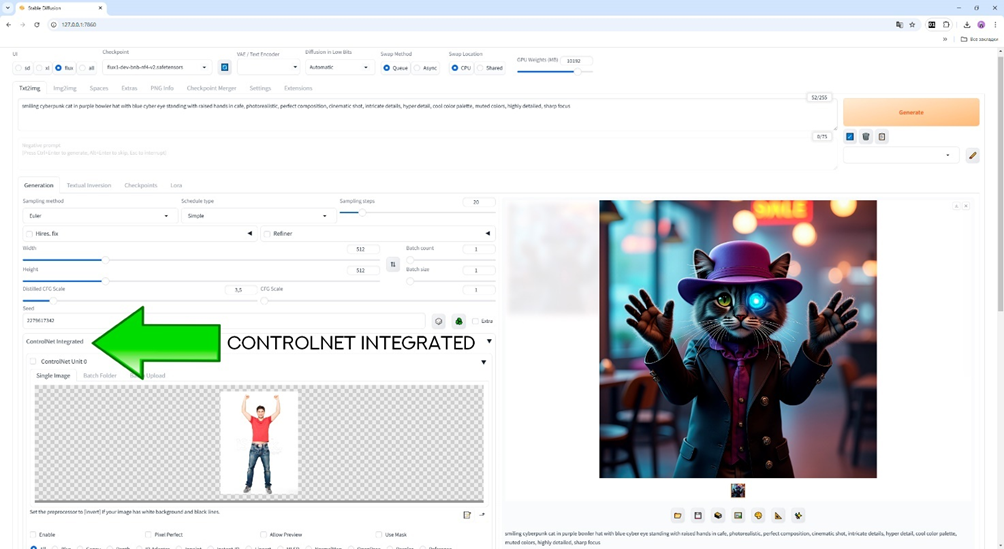Image resolution: width=1004 pixels, height=549 pixels.
Task: Select the 'sd' UI radio button
Action: coord(18,68)
